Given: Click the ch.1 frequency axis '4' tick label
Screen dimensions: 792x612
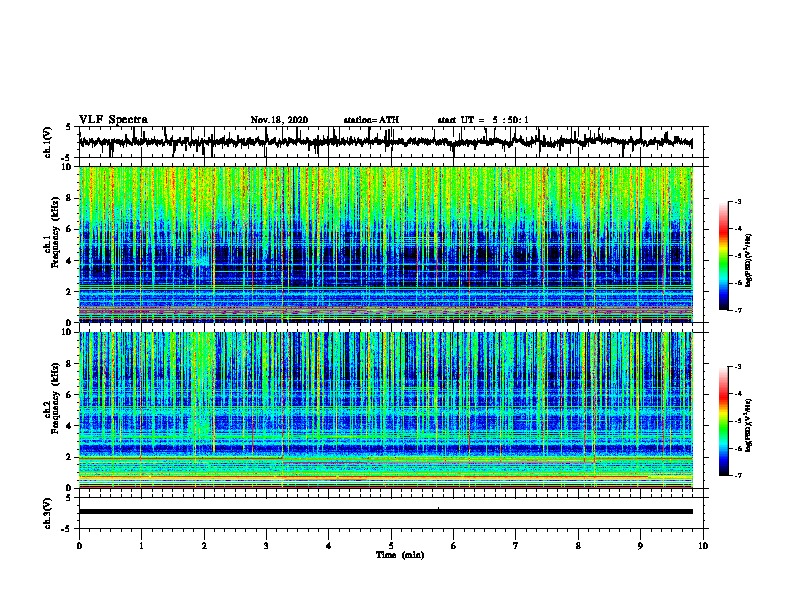Looking at the screenshot, I should (70, 261).
